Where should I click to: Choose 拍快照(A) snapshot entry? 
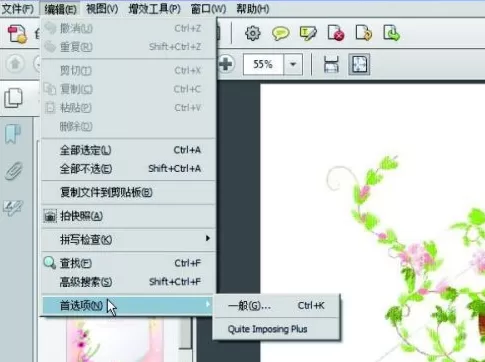point(129,216)
